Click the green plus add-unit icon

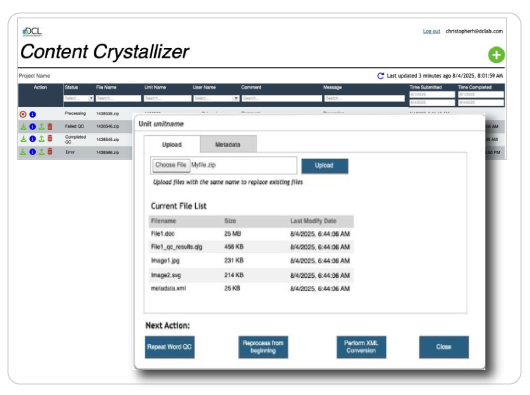pos(496,55)
